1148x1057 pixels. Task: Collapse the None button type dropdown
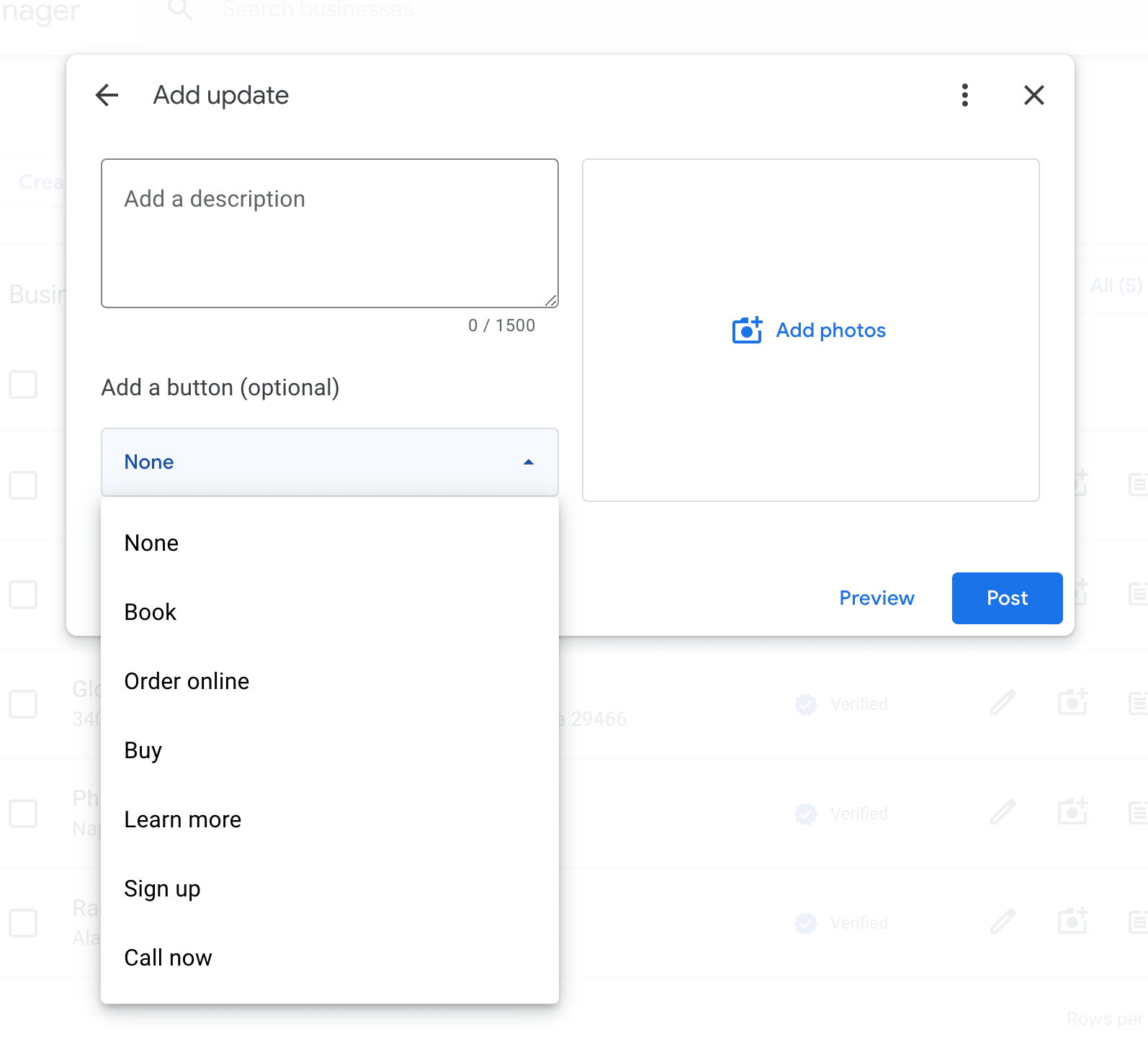pos(330,462)
